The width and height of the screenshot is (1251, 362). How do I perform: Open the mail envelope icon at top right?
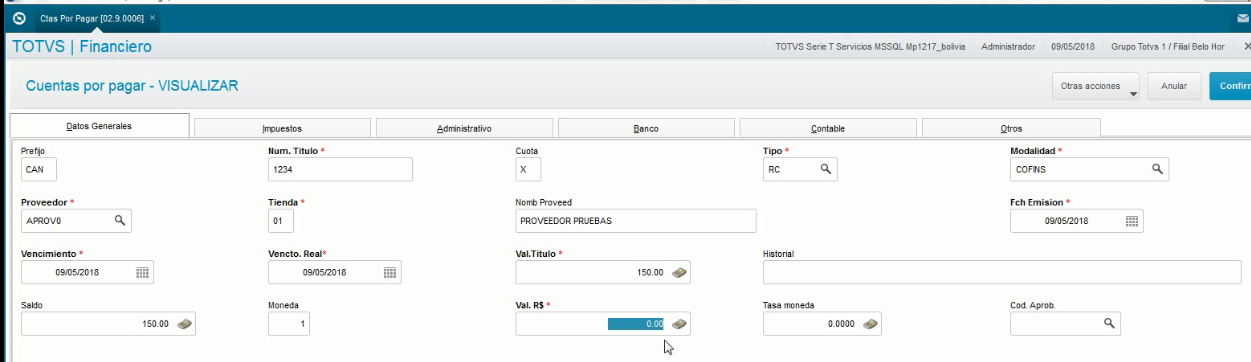coord(1243,18)
